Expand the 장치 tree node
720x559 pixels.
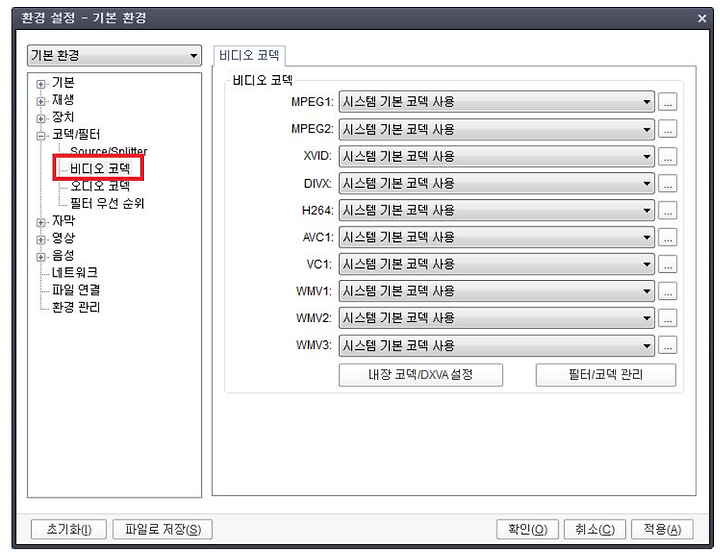(41, 119)
